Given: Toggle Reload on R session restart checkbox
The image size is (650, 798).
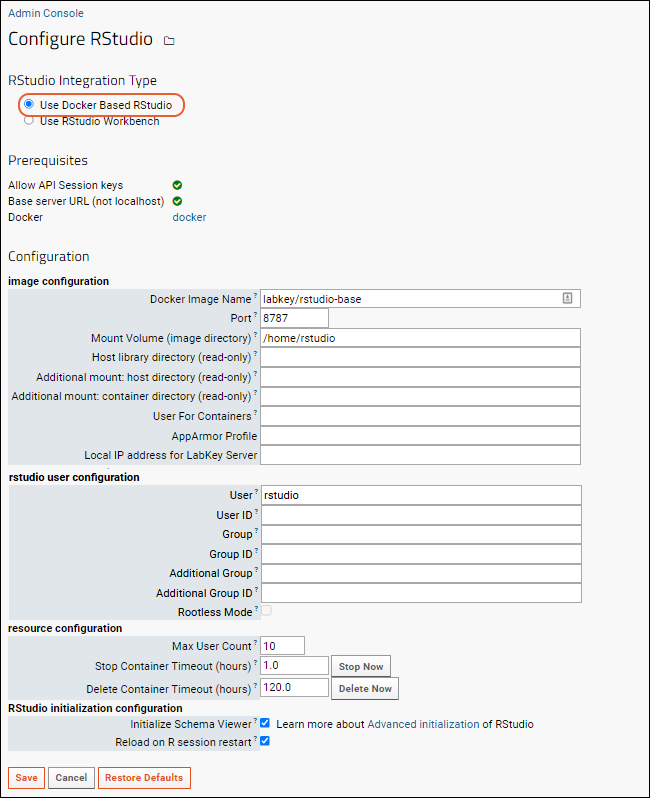Looking at the screenshot, I should click(x=265, y=741).
